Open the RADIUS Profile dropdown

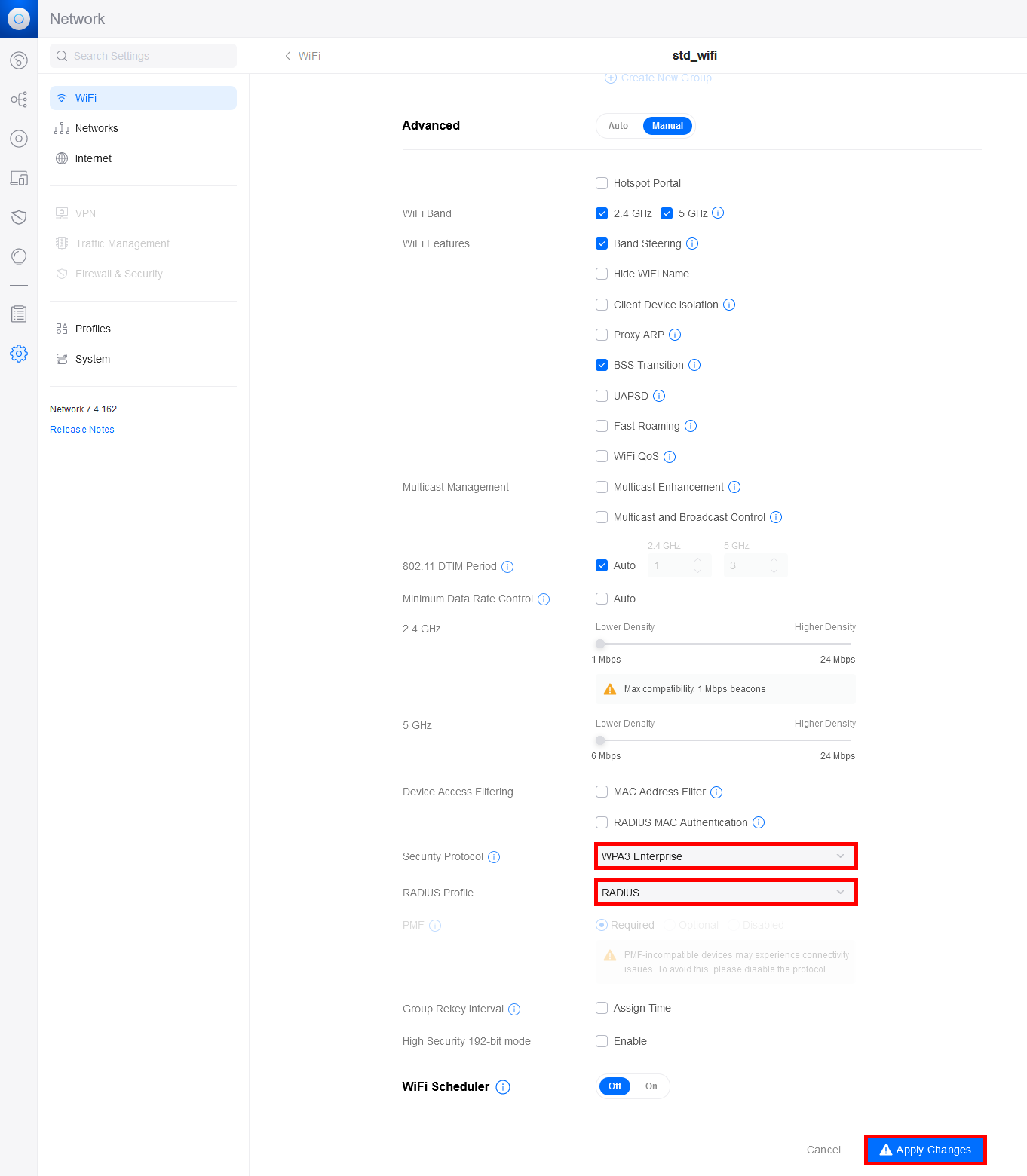(x=725, y=892)
